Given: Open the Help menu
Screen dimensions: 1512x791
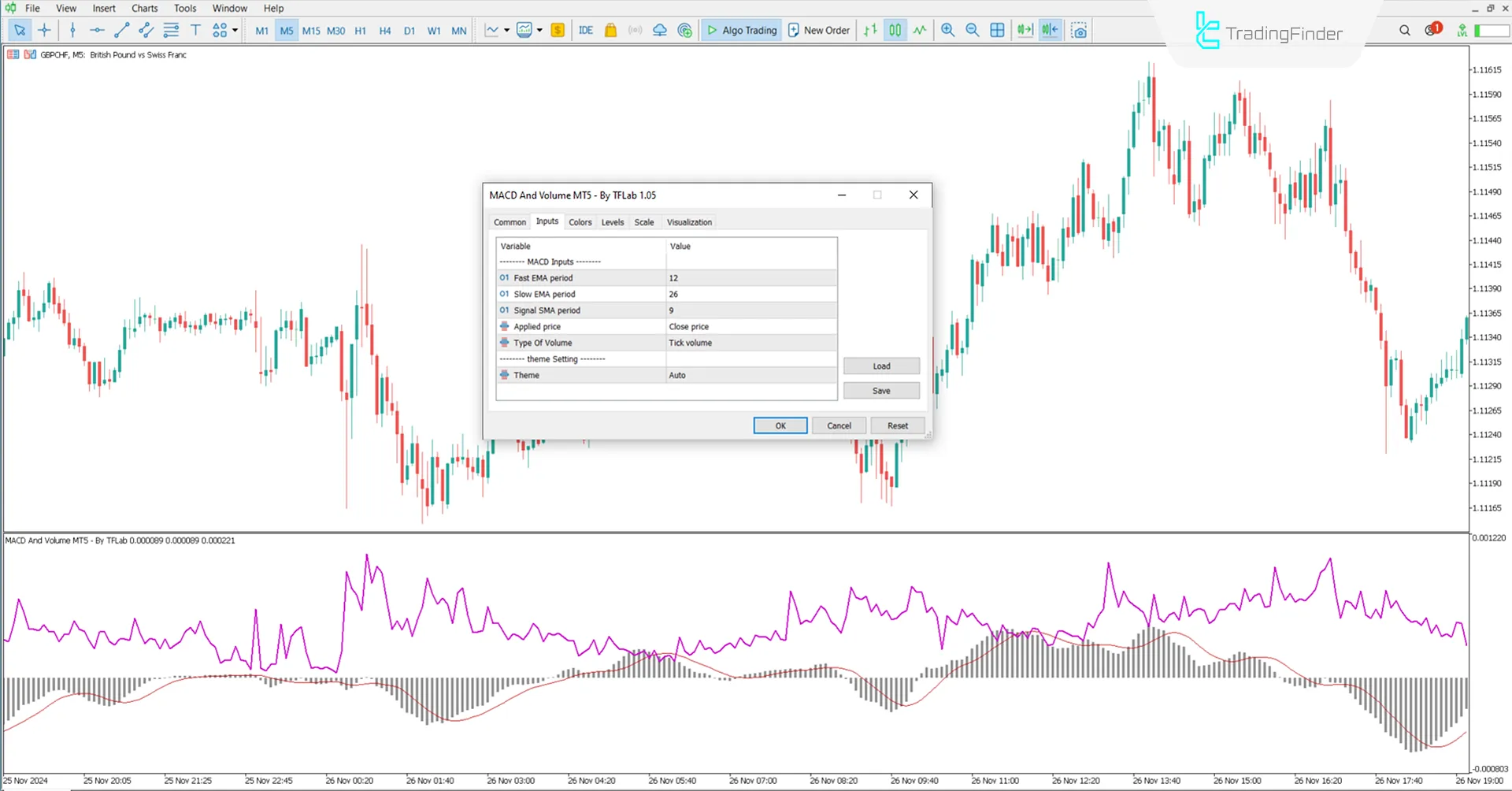Looking at the screenshot, I should pos(273,8).
